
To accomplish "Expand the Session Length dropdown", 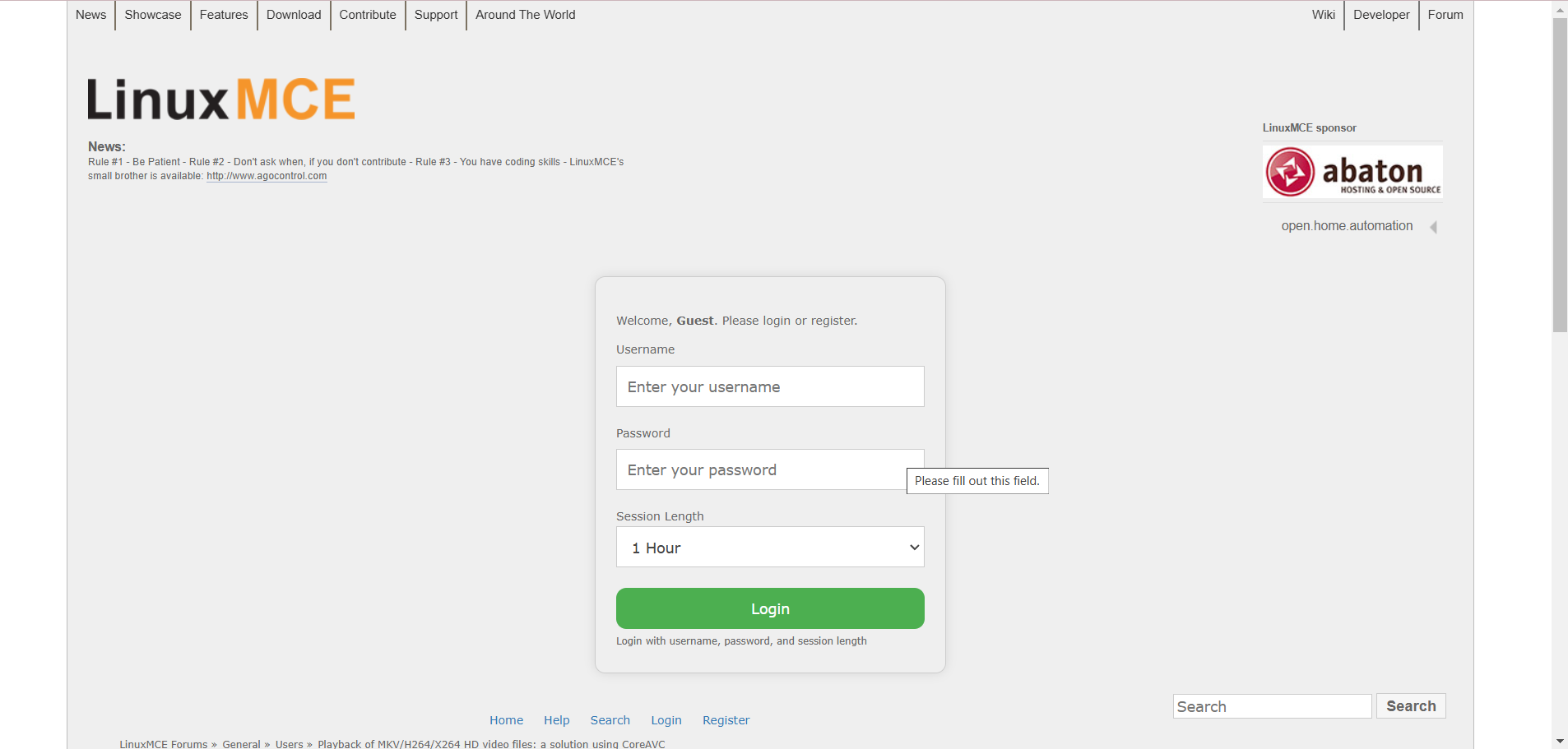I will 769,548.
